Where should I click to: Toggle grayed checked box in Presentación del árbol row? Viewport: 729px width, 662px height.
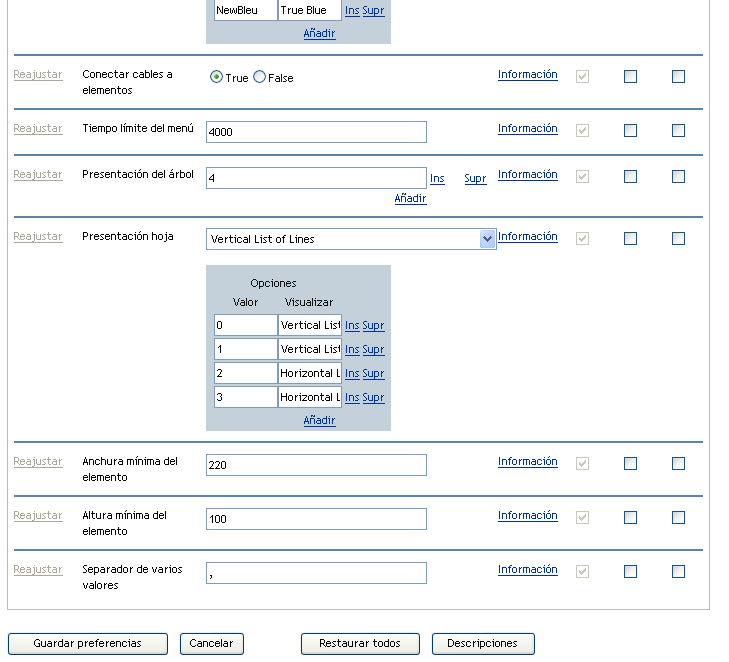pos(582,176)
